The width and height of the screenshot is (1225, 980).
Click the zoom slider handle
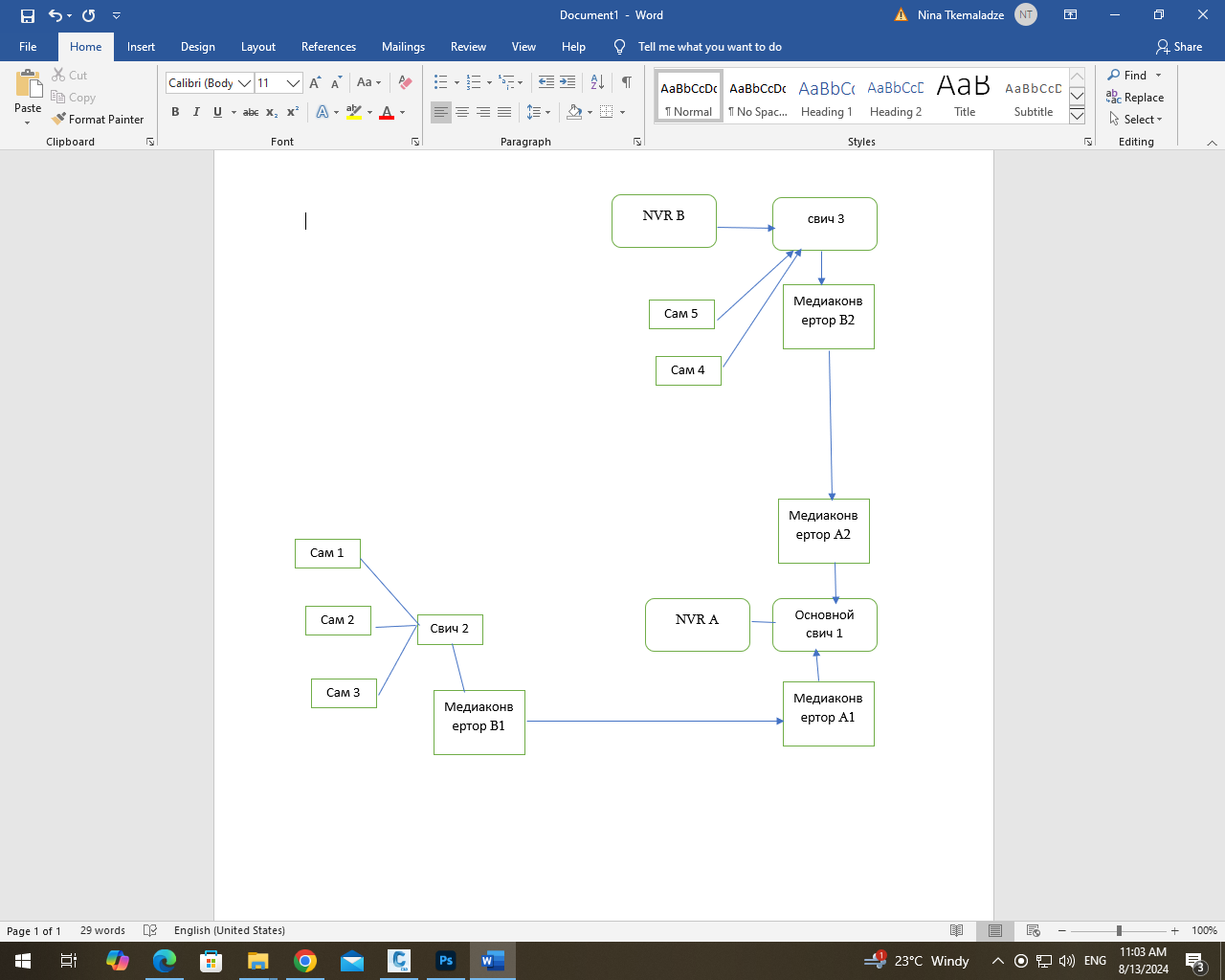point(1119,930)
